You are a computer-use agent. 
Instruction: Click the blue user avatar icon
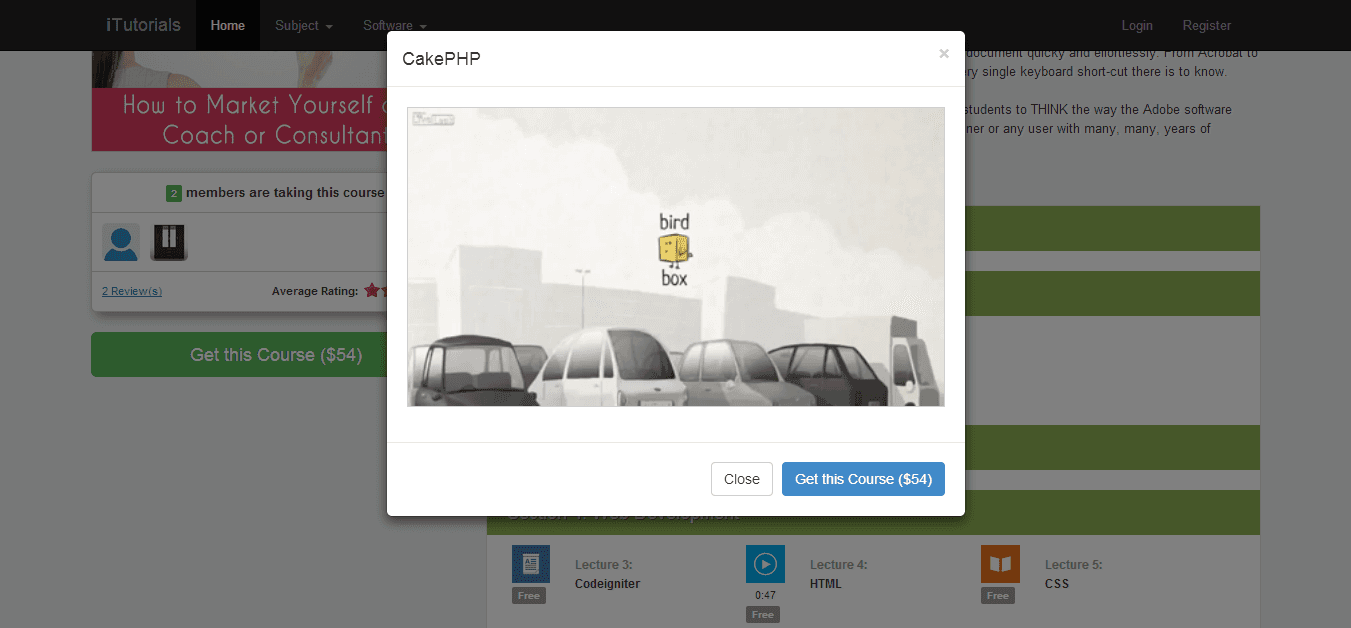[x=121, y=243]
